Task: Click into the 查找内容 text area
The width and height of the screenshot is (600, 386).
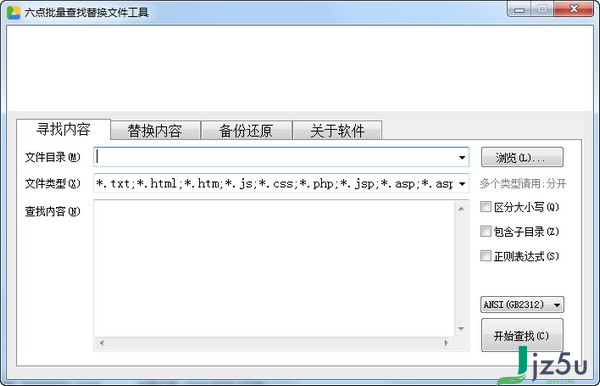Action: pos(274,268)
